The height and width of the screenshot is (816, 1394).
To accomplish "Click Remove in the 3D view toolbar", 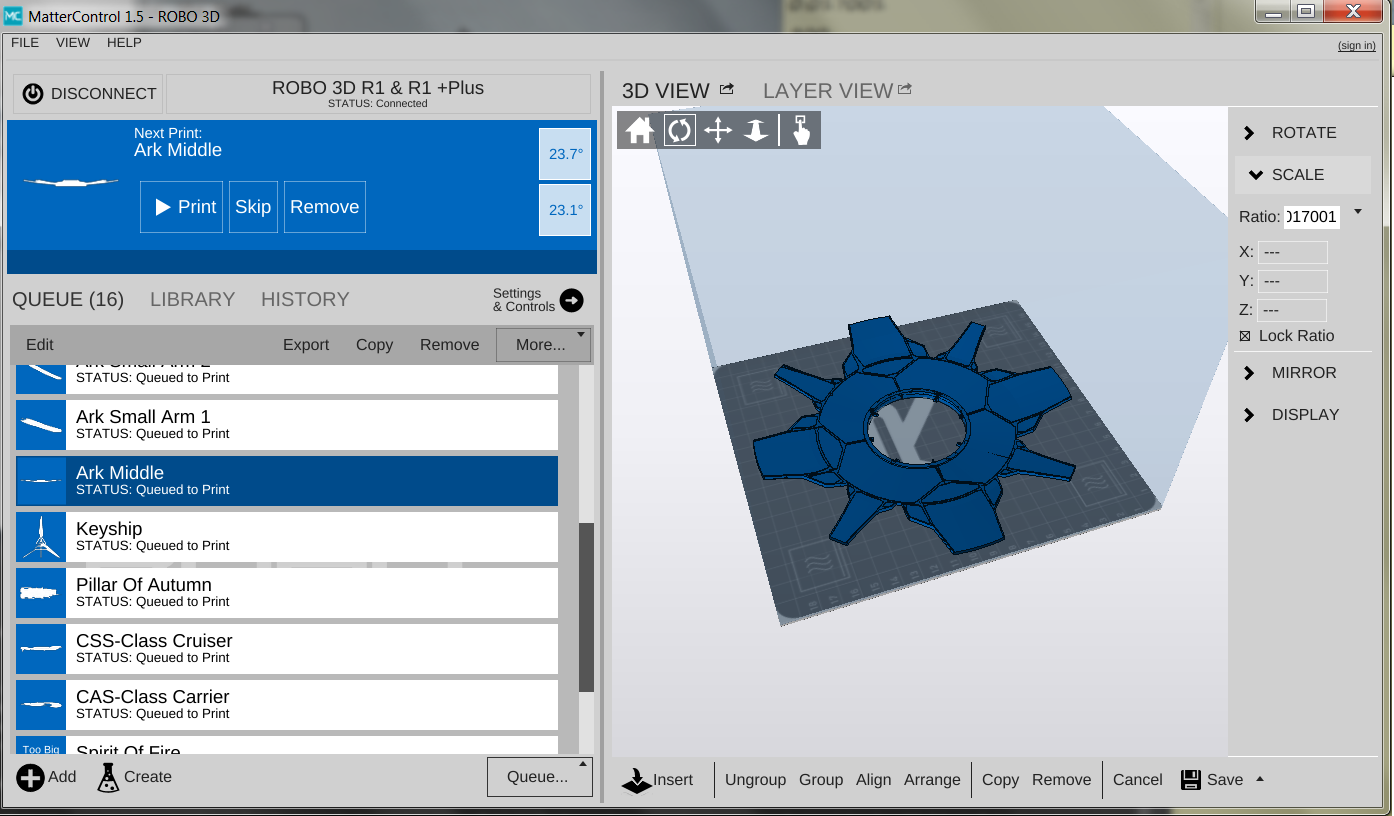I will 1062,780.
